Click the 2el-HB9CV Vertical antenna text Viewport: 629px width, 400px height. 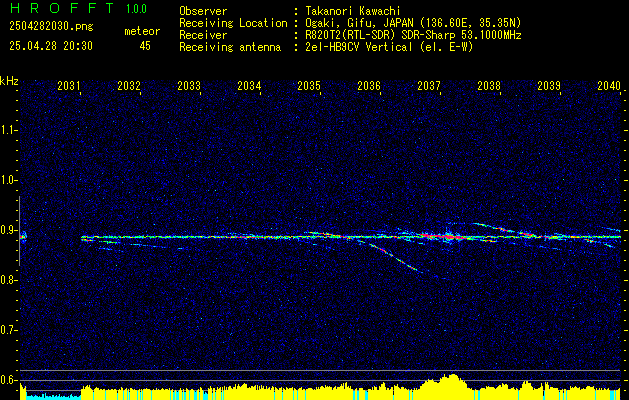(389, 47)
